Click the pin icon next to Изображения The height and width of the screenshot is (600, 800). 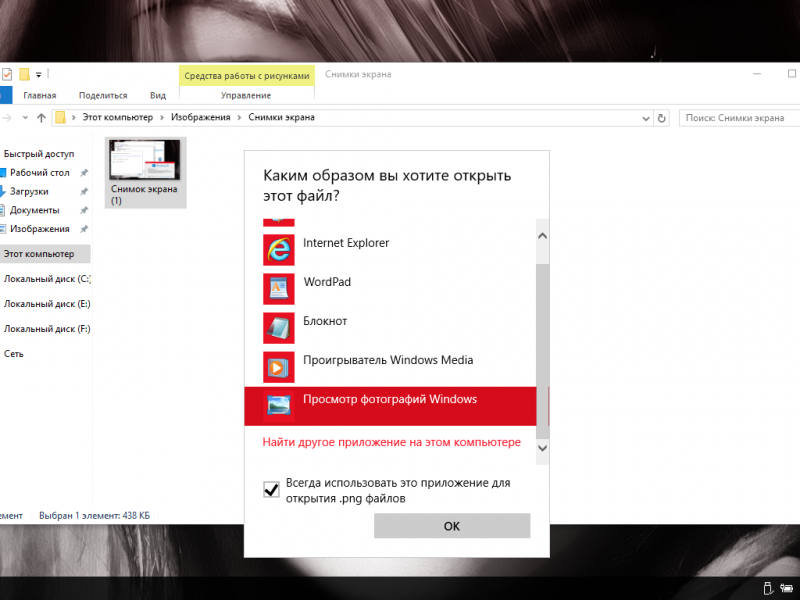click(84, 229)
